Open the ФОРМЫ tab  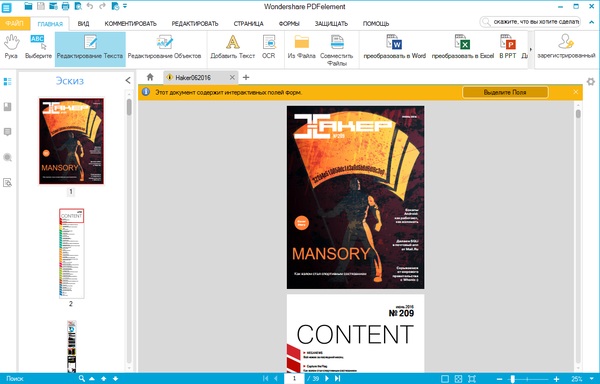tap(289, 24)
